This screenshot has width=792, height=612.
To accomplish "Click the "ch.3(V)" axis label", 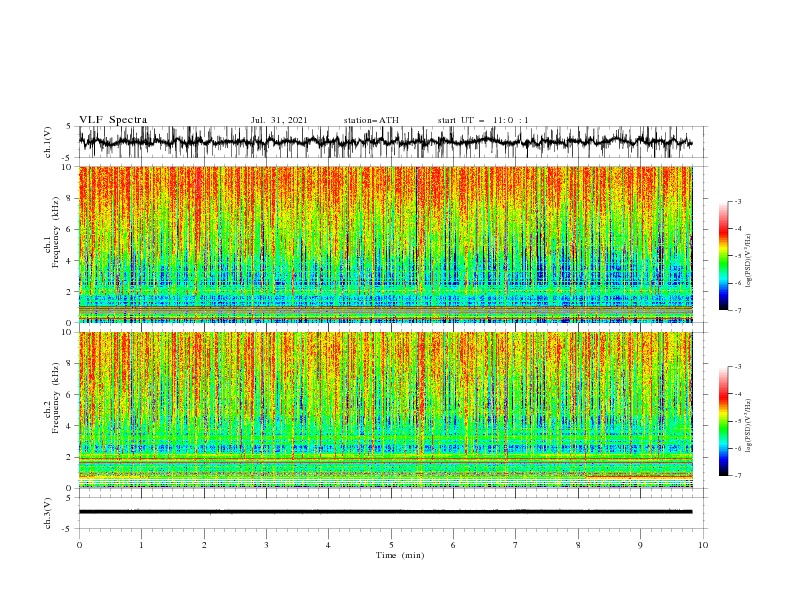I will [48, 513].
